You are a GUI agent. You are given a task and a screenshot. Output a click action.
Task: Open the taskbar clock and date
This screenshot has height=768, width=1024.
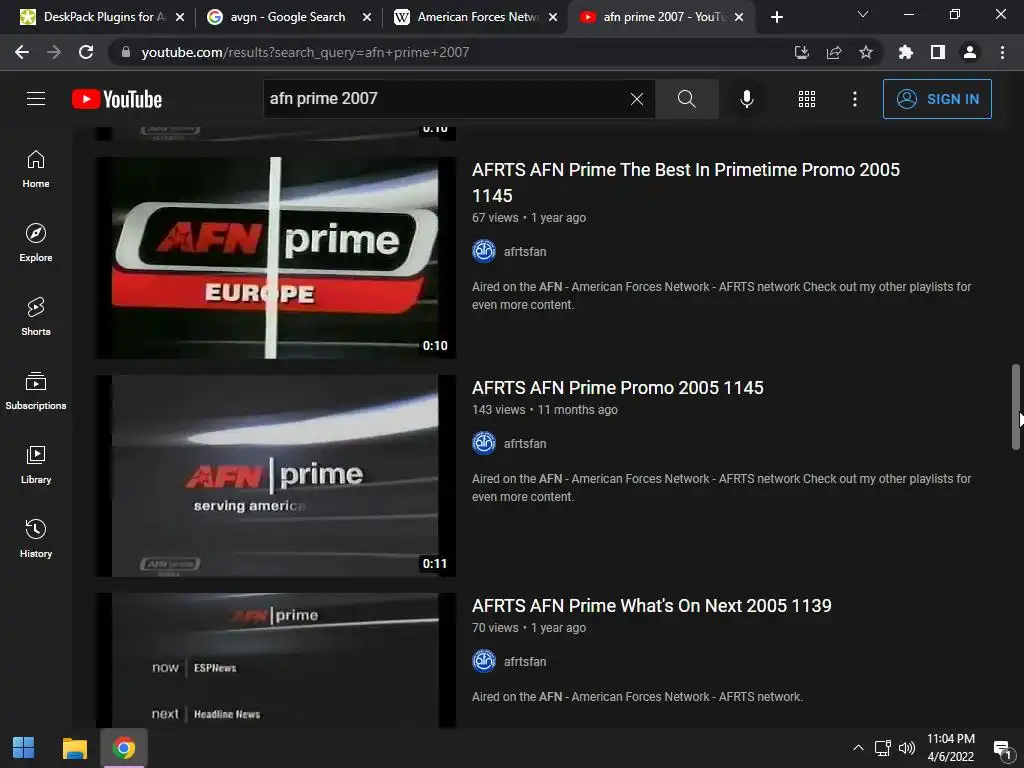951,748
